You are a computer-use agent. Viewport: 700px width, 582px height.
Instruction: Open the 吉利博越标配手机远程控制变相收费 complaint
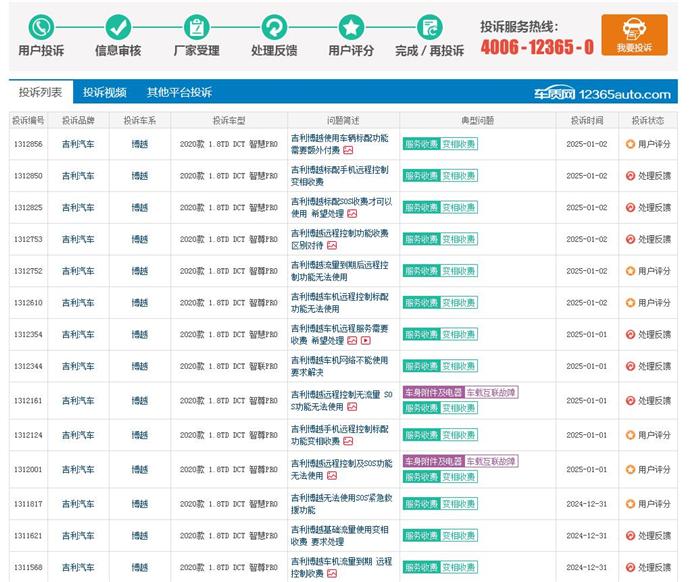pos(340,176)
